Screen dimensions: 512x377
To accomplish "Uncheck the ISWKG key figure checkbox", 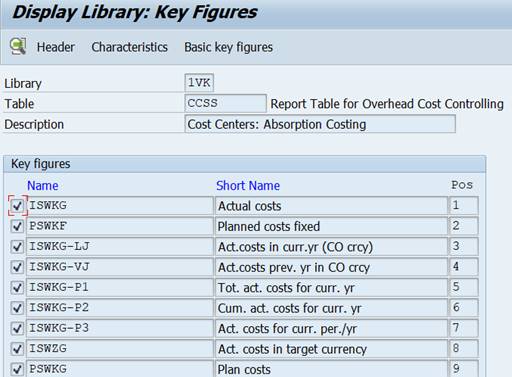I will (x=17, y=206).
